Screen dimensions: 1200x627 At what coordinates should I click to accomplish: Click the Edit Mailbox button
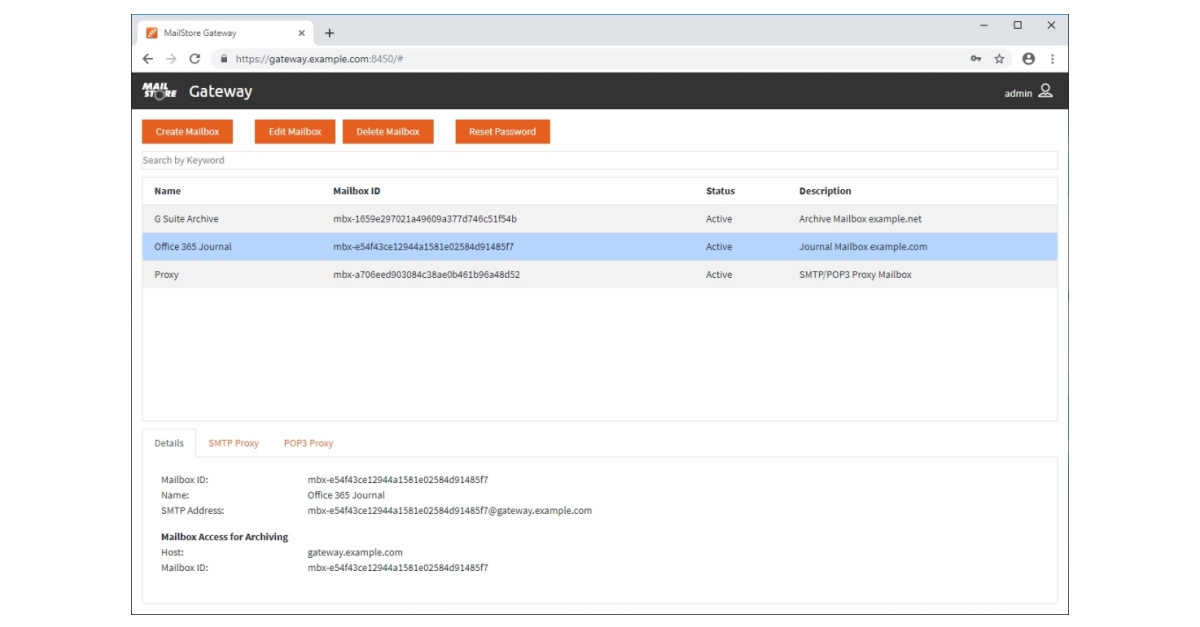point(295,132)
